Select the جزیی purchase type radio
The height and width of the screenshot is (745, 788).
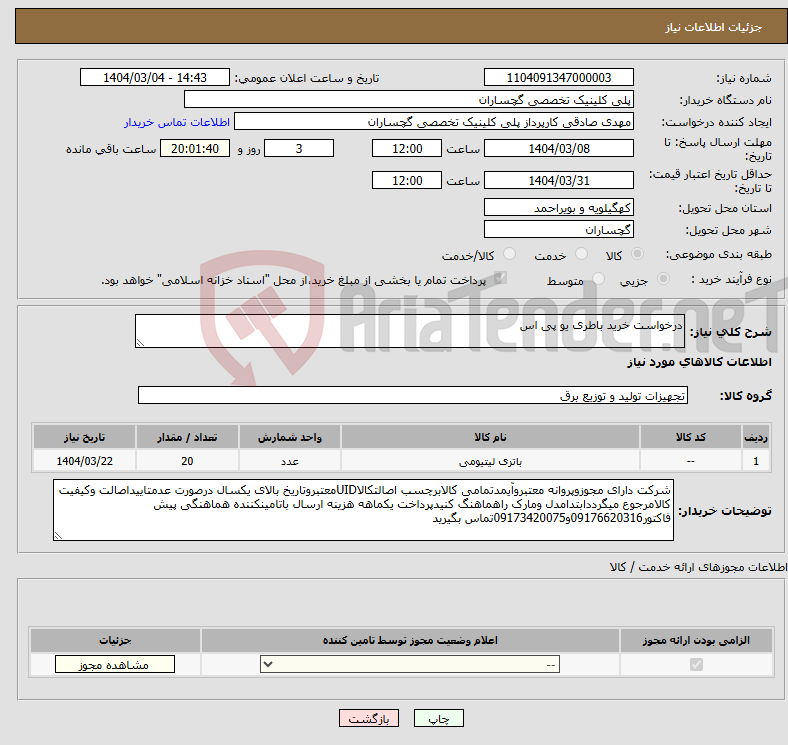pos(663,278)
